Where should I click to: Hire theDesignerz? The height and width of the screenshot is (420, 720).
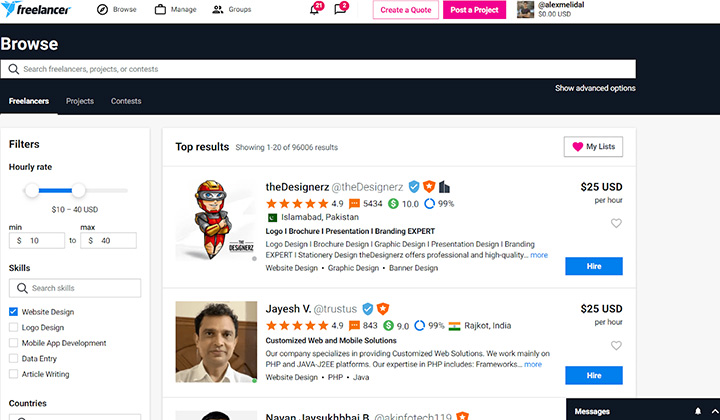tap(594, 266)
